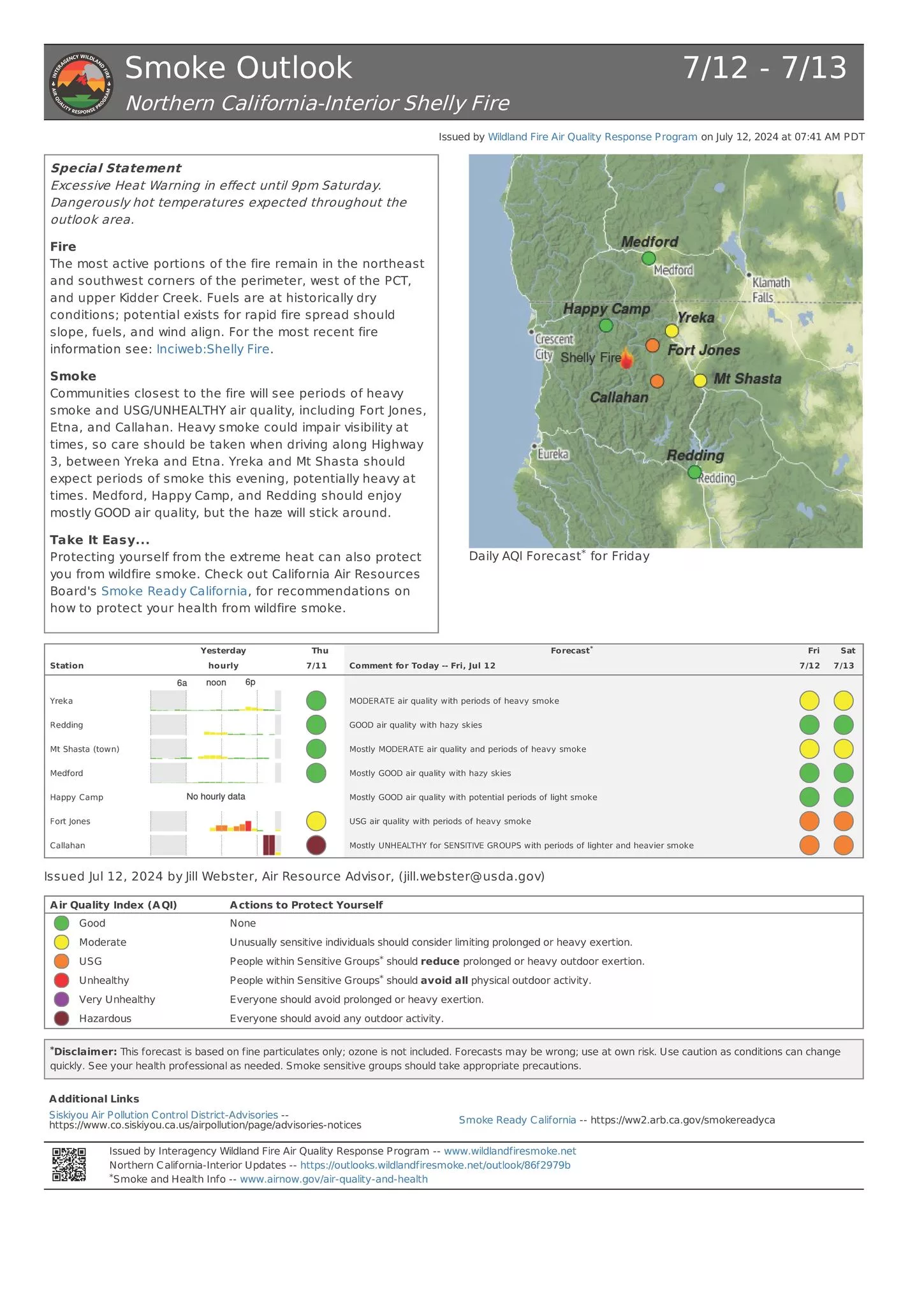Click Redding's hourly smoke bar chart

[x=216, y=725]
